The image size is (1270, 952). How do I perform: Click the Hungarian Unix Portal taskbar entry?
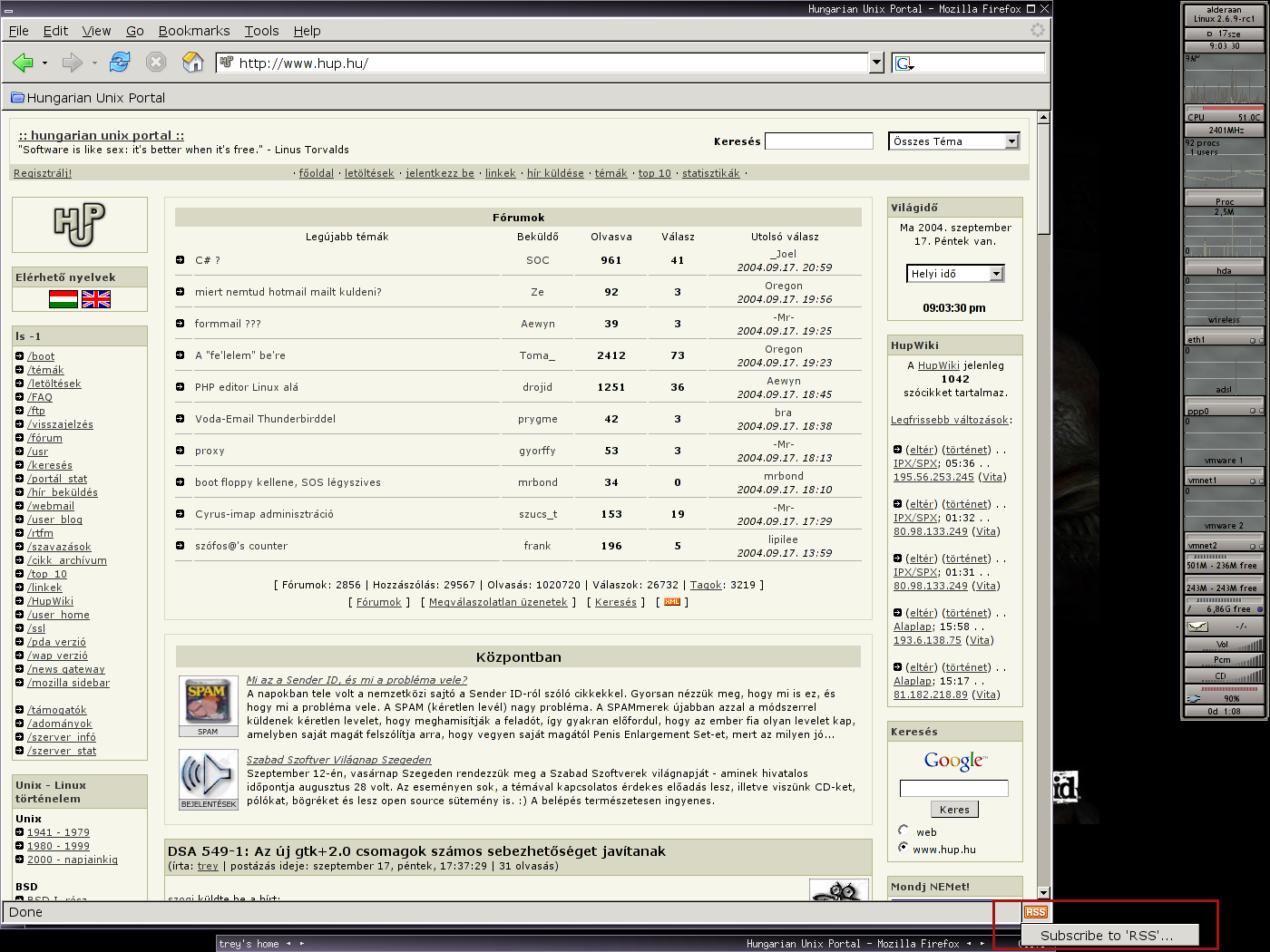click(x=853, y=944)
